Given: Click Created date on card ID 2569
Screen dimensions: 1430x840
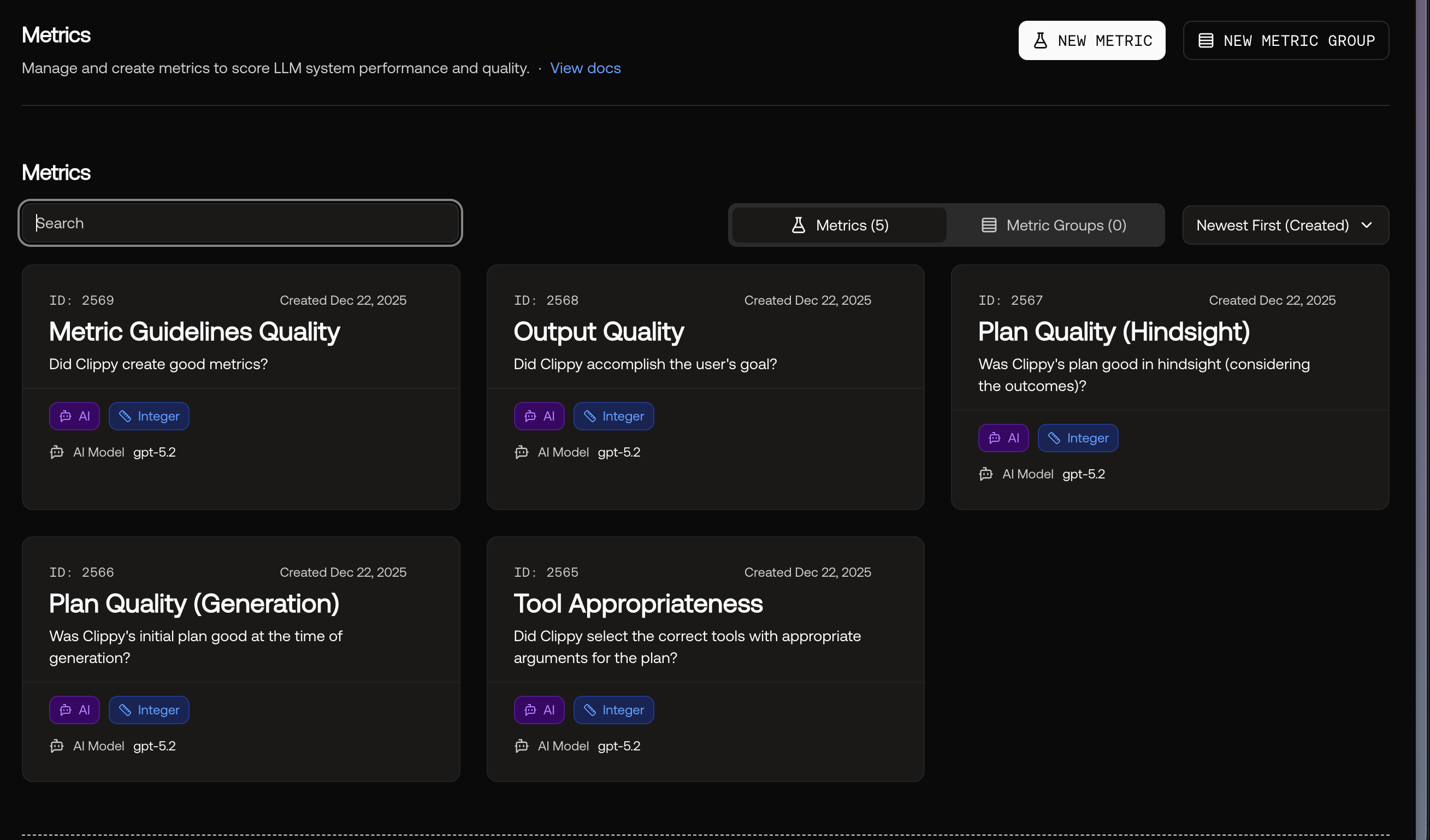Looking at the screenshot, I should click(x=344, y=300).
